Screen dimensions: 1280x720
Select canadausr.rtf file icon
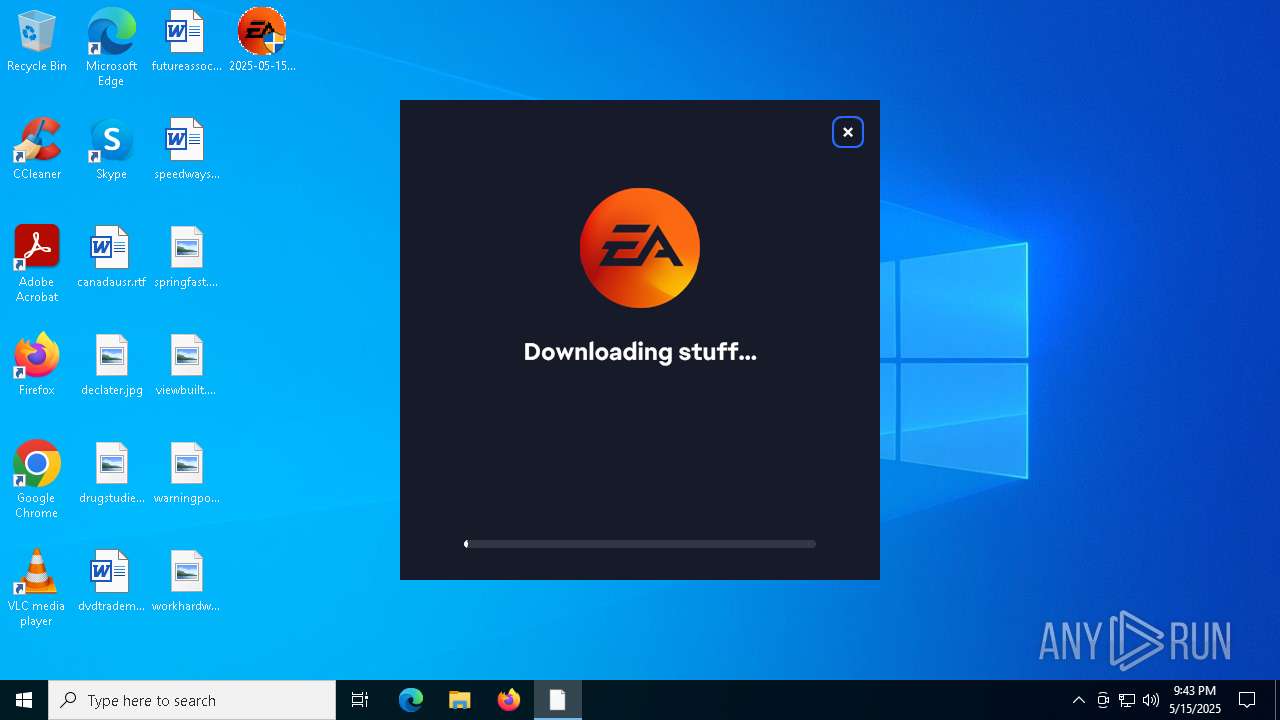coord(111,257)
